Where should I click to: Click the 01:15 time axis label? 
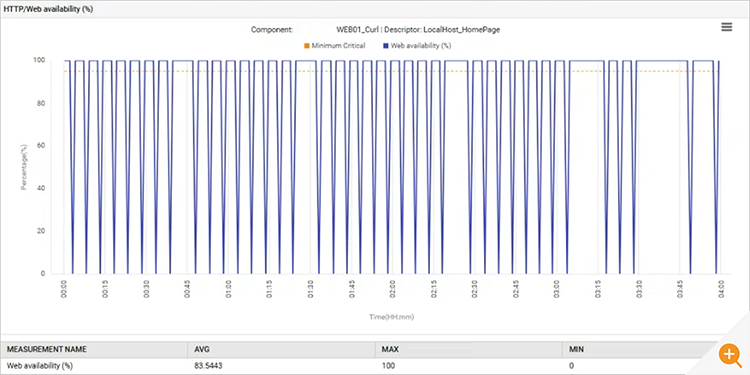(x=269, y=289)
